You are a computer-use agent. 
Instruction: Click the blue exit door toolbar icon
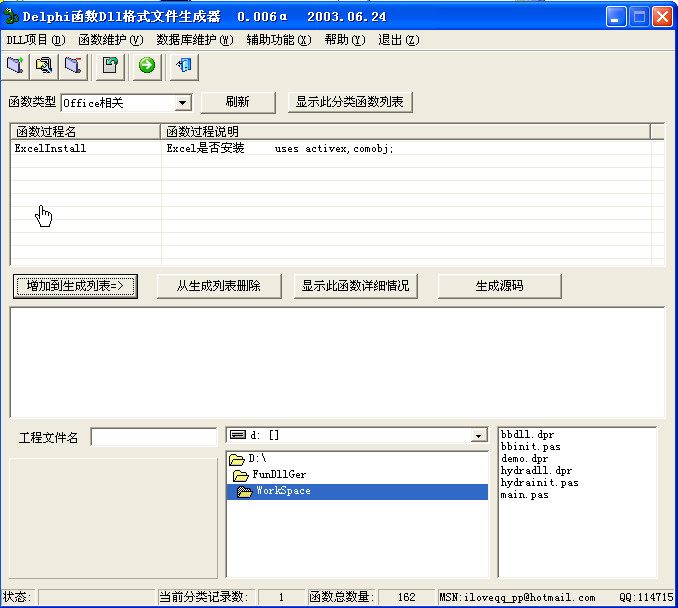184,66
